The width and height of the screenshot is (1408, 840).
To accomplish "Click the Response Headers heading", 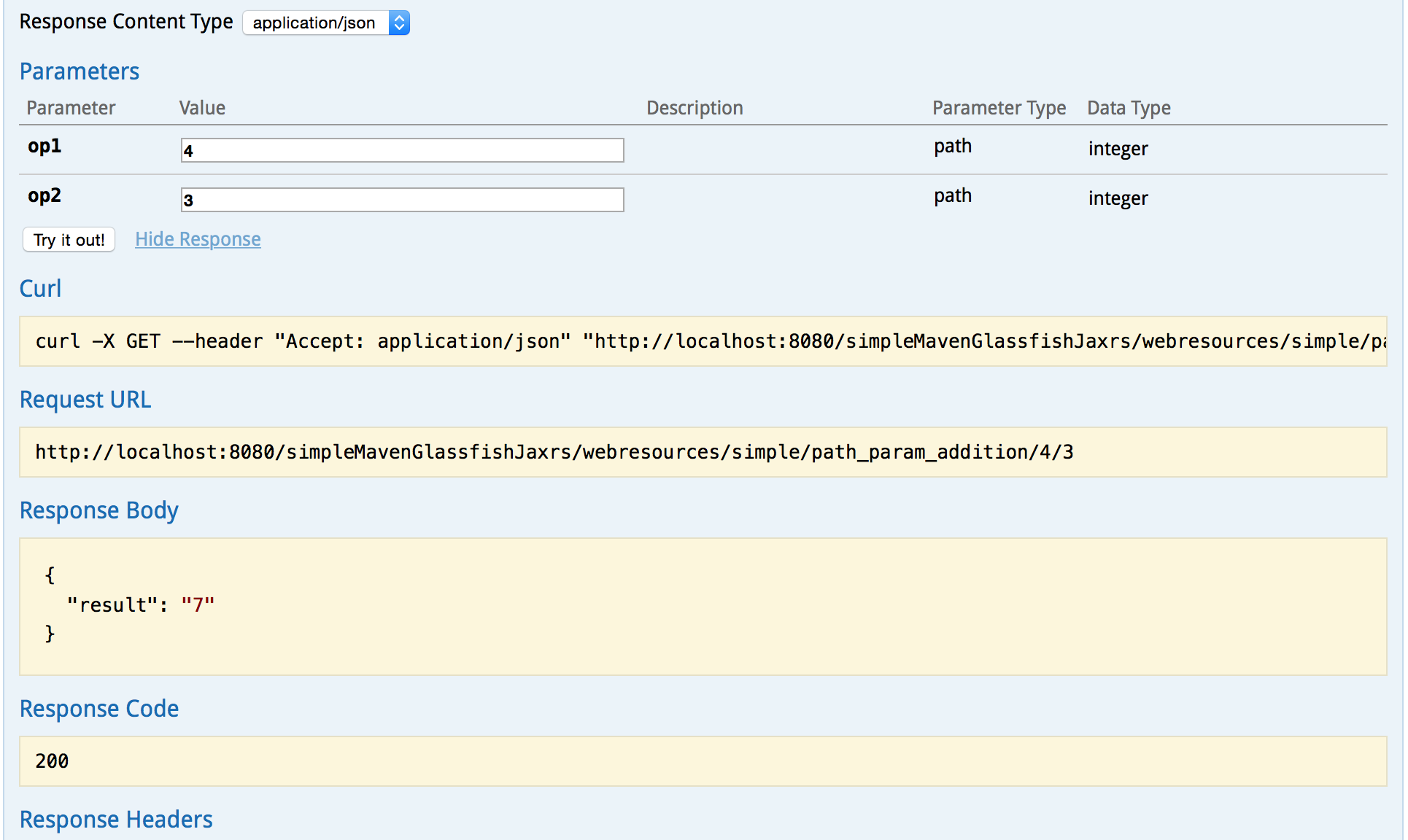I will (x=116, y=819).
